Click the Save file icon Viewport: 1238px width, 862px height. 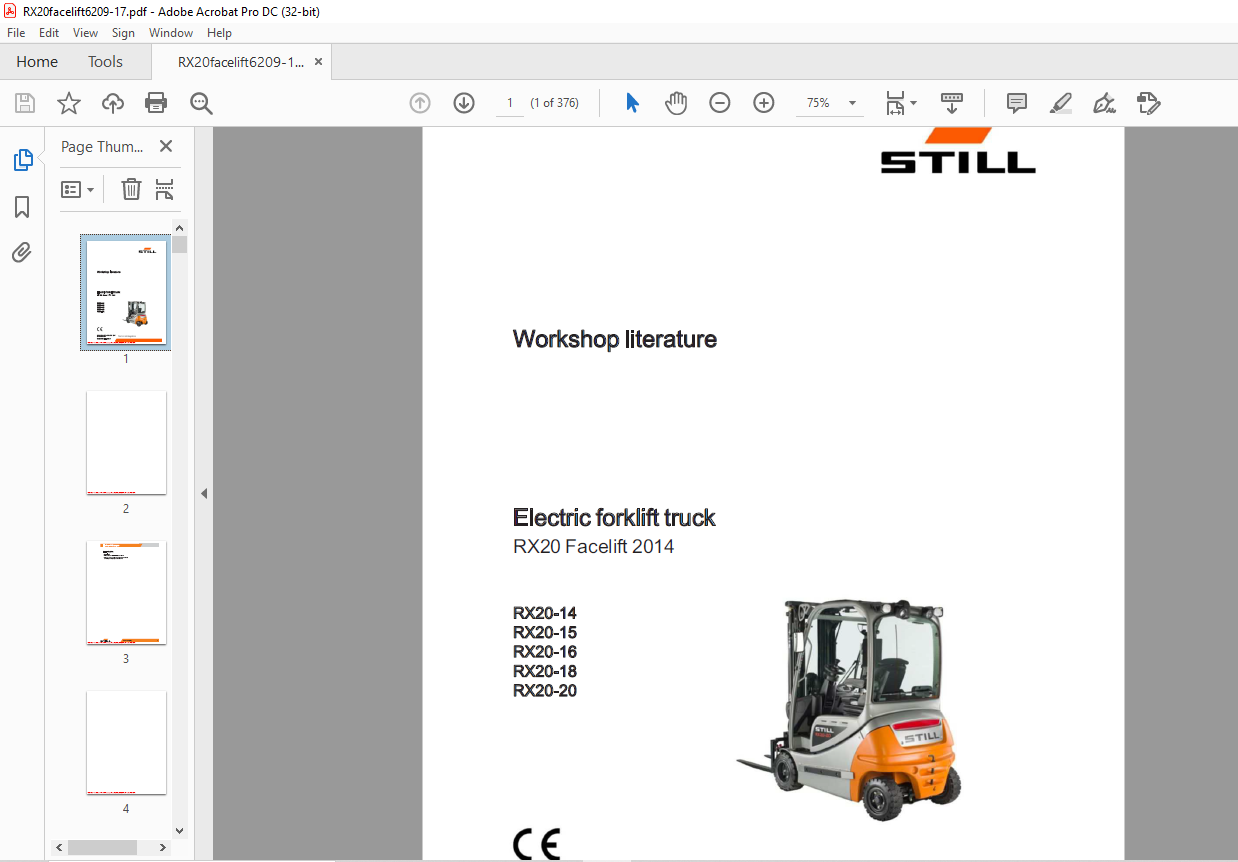click(x=25, y=103)
